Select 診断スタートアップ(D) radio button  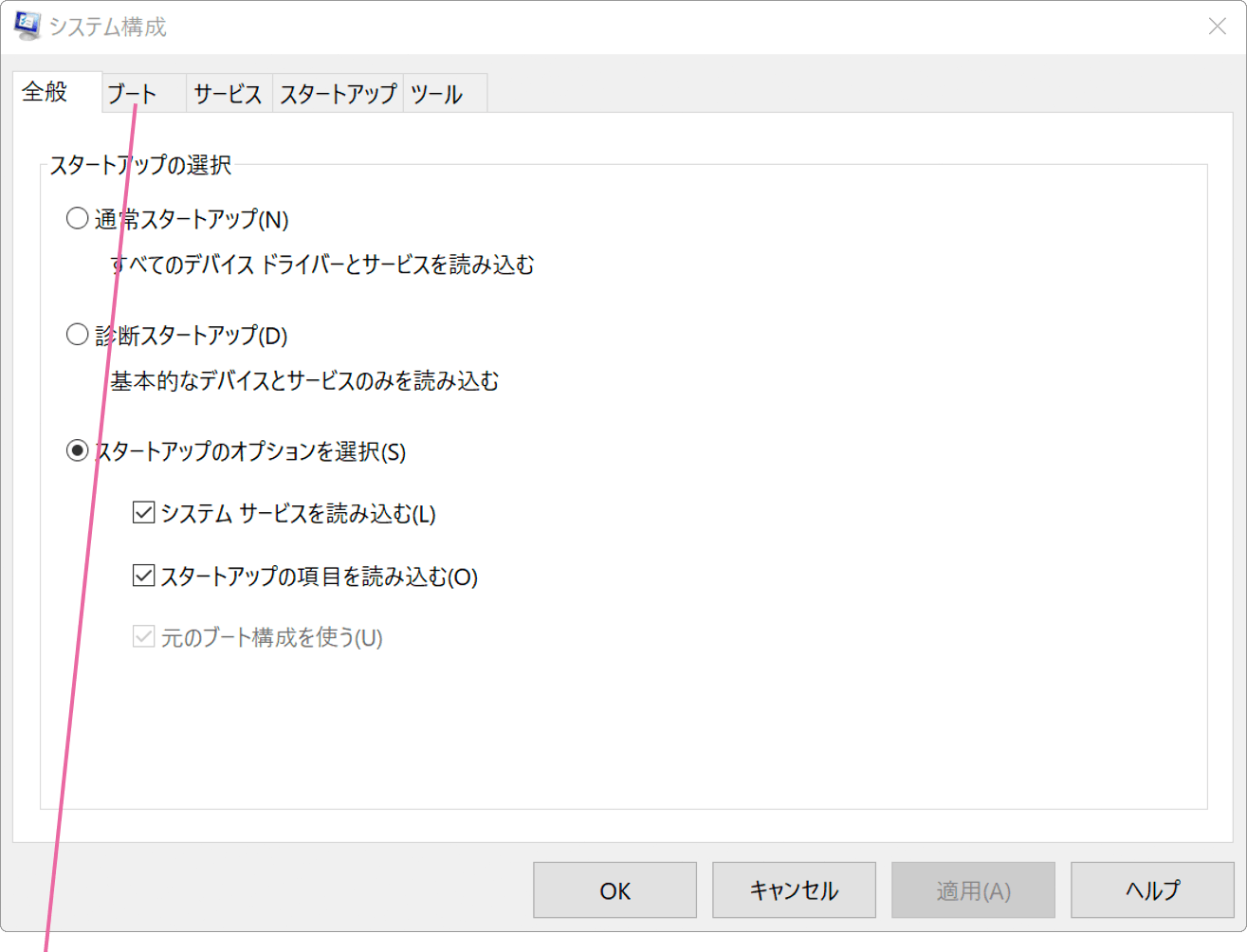point(78,335)
